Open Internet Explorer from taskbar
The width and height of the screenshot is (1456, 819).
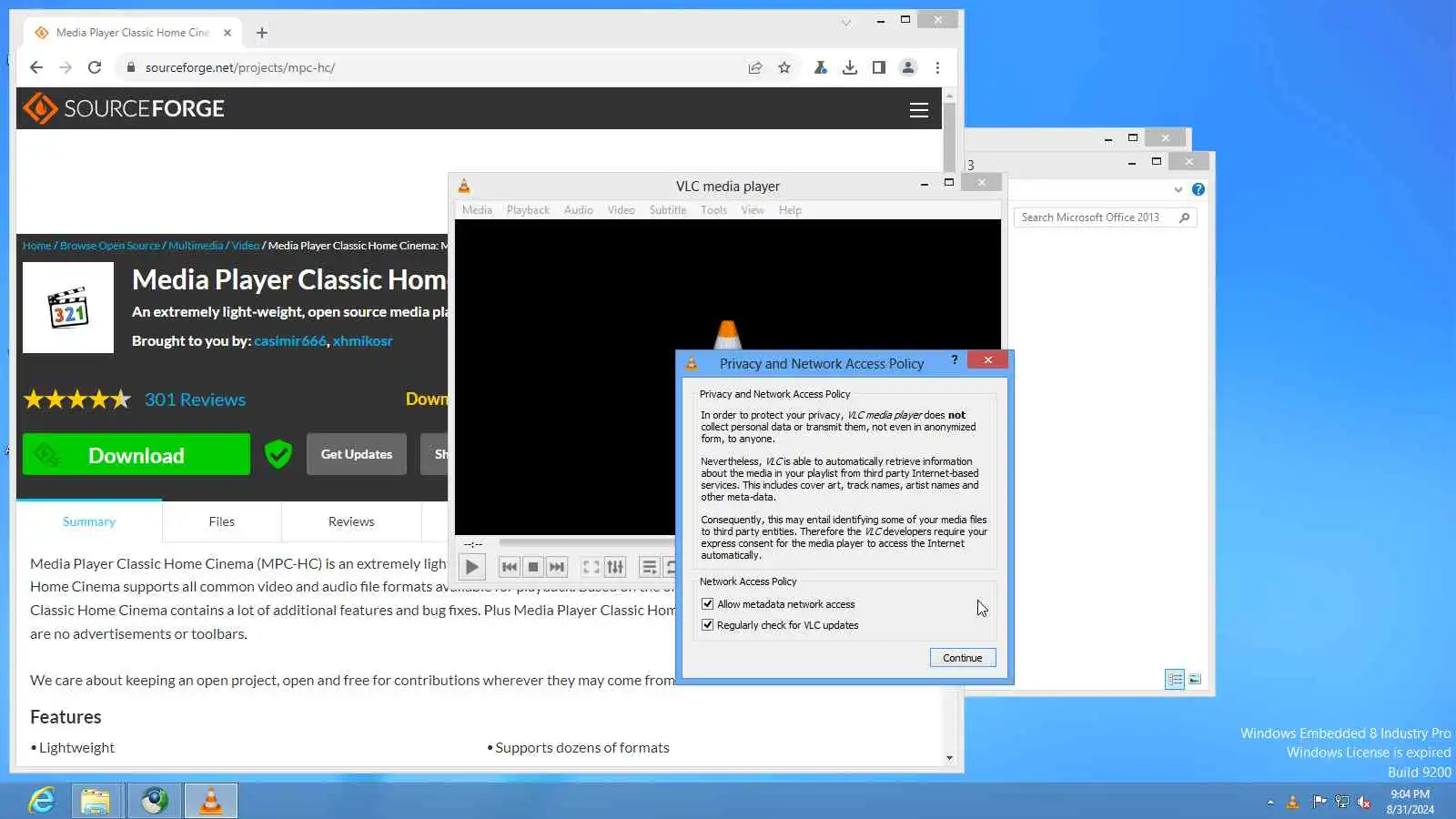pos(42,801)
